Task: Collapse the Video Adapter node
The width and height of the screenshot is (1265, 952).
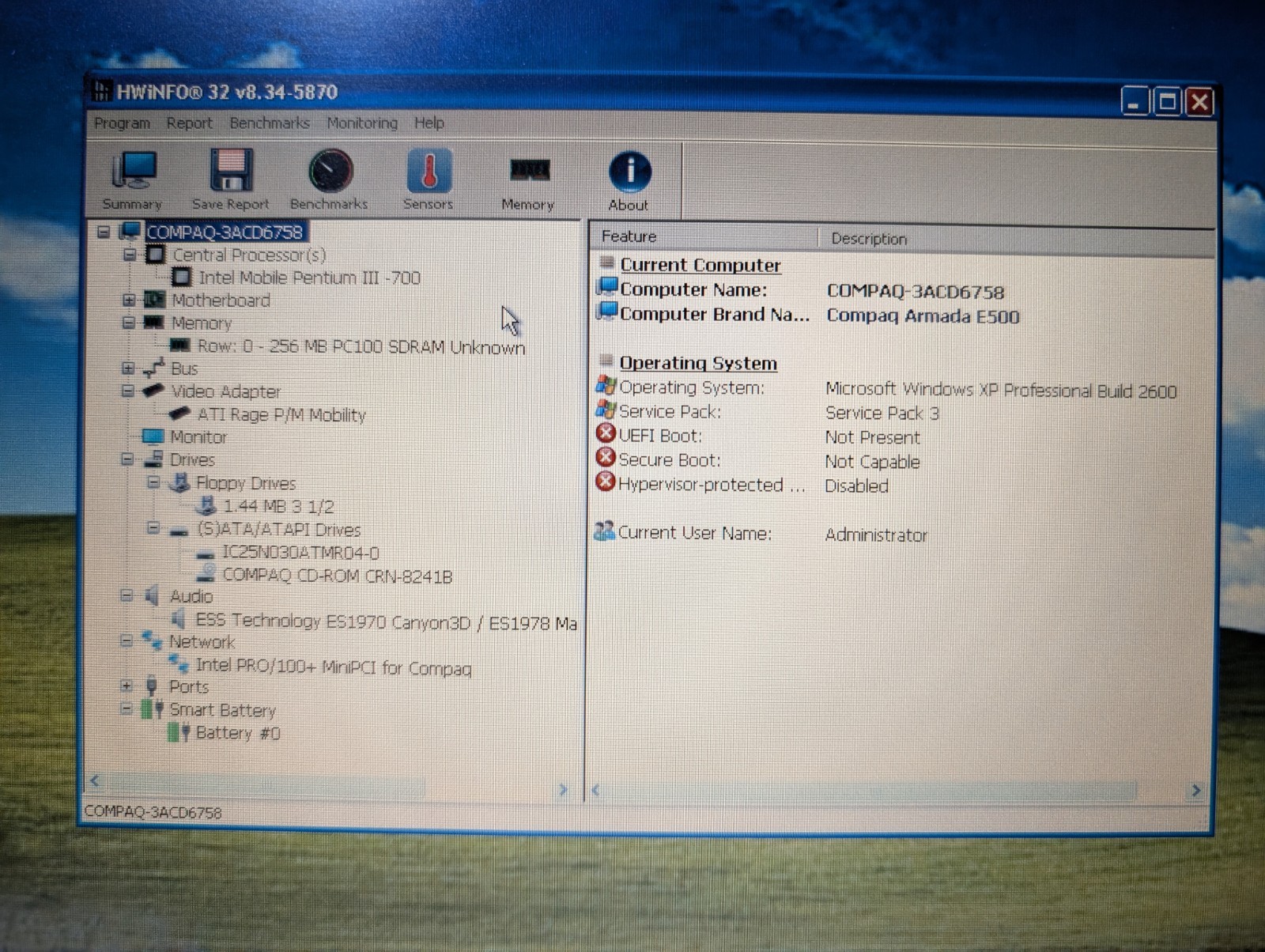Action: pyautogui.click(x=128, y=391)
